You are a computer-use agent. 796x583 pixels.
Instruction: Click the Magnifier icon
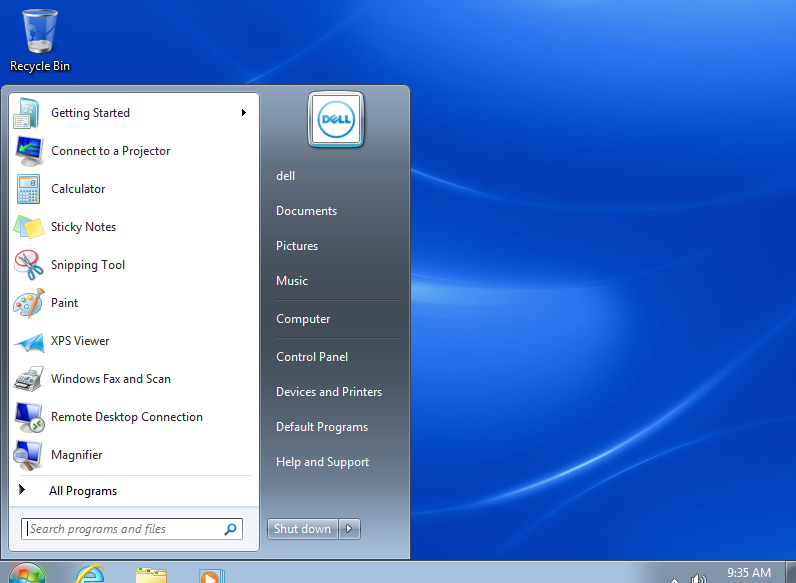27,455
